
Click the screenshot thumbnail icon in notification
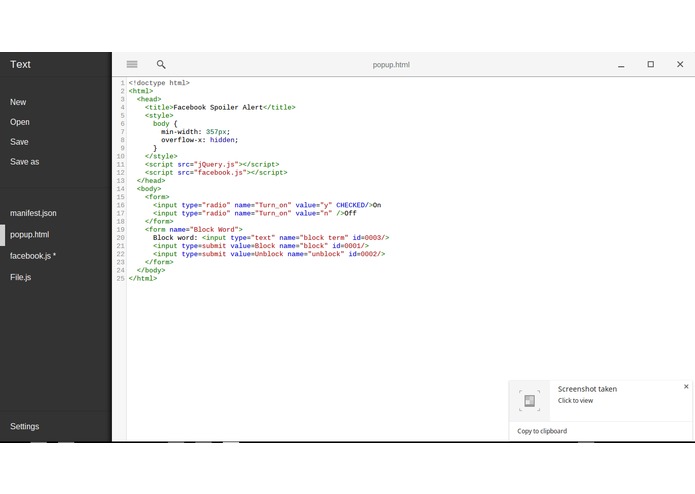pos(529,401)
